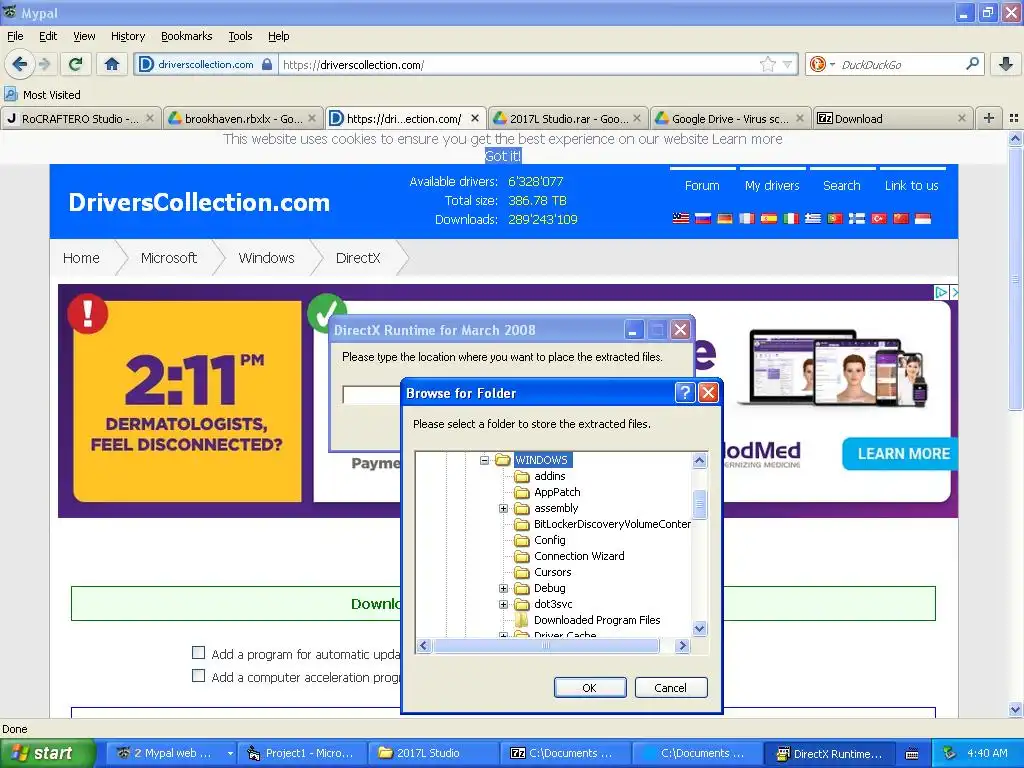Open a new tab with plus icon
1024x768 pixels.
[x=989, y=118]
